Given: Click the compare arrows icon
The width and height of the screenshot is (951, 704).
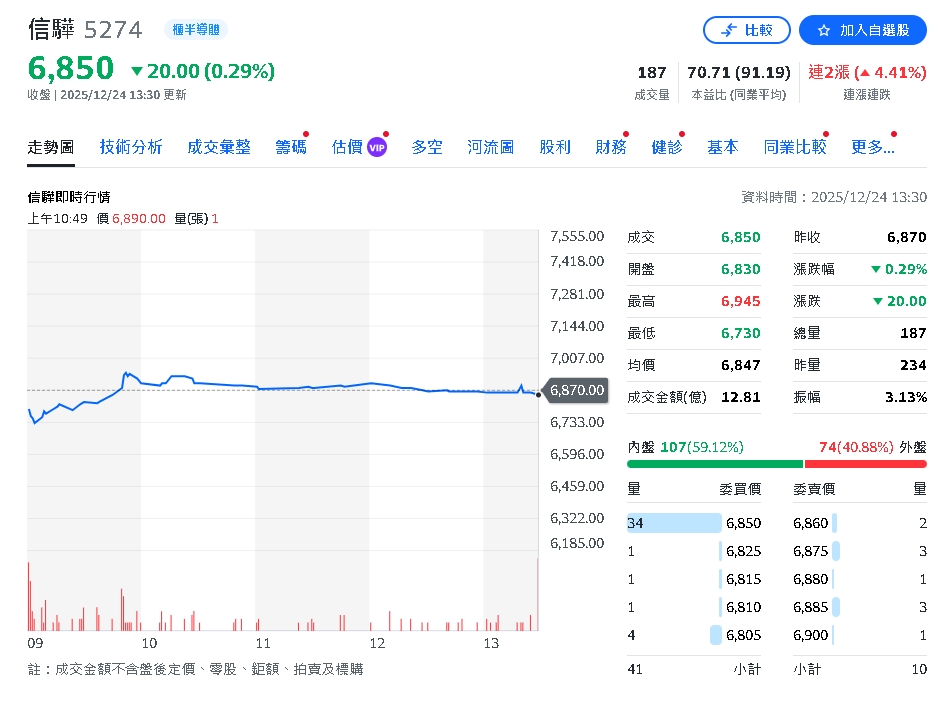Looking at the screenshot, I should 729,30.
